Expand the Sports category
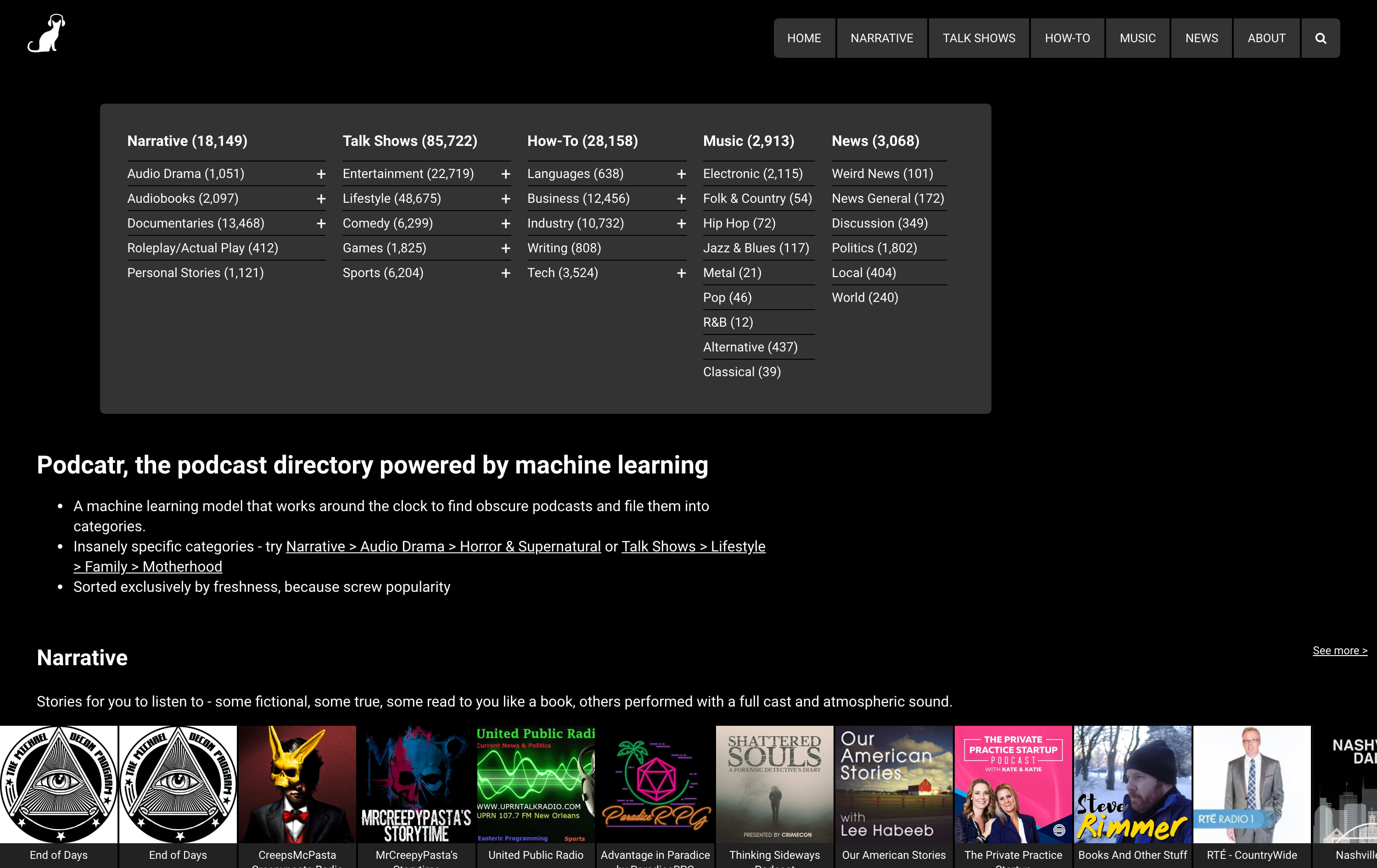The width and height of the screenshot is (1377, 868). tap(505, 273)
